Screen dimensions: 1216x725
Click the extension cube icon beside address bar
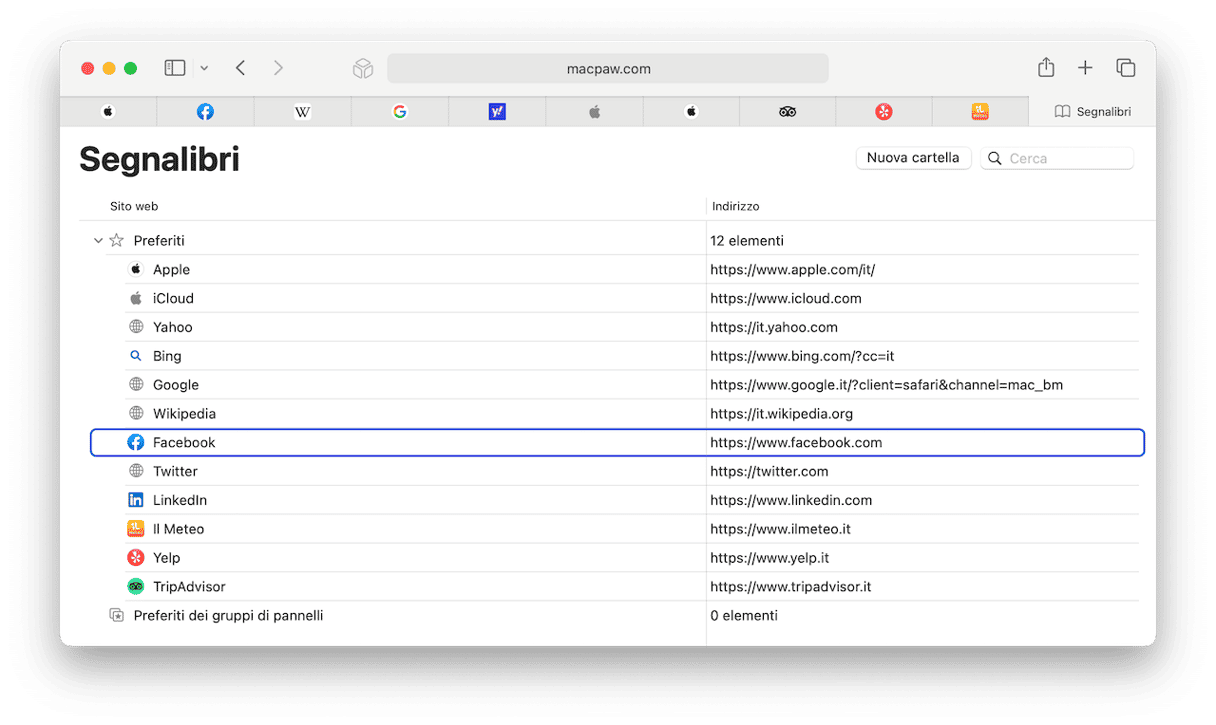(363, 68)
